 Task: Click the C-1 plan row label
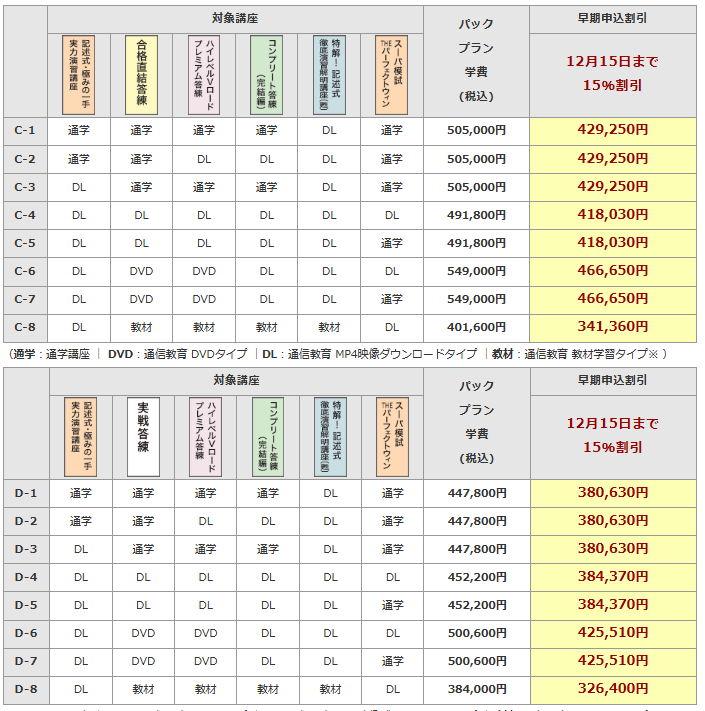[25, 131]
